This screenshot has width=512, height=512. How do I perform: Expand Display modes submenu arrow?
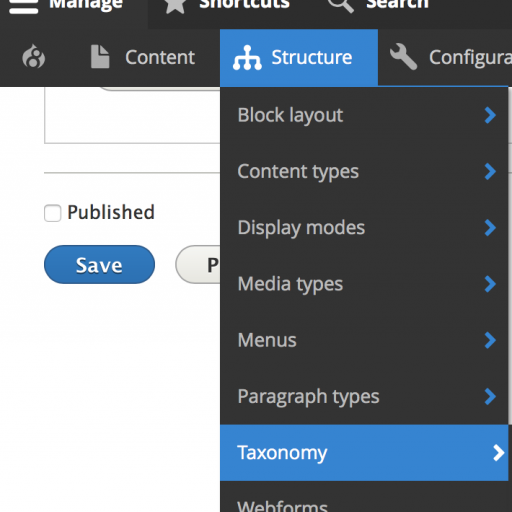pyautogui.click(x=490, y=228)
